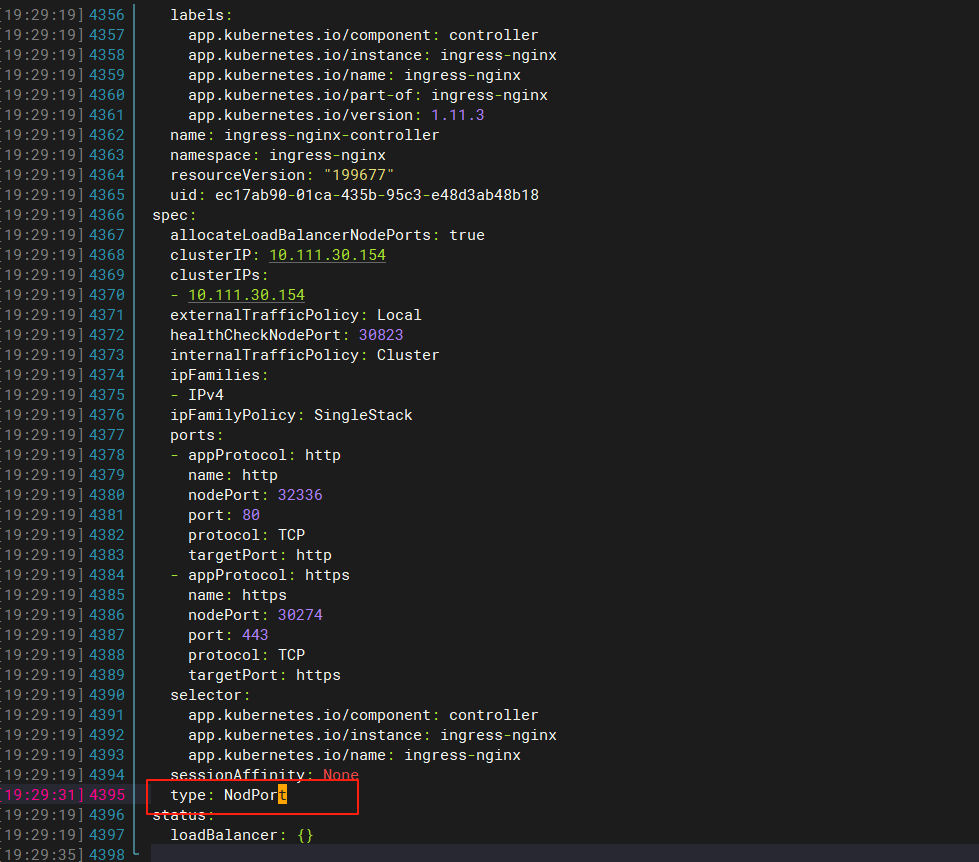Click the type: NodPort line
This screenshot has width=979, height=862.
coord(229,795)
